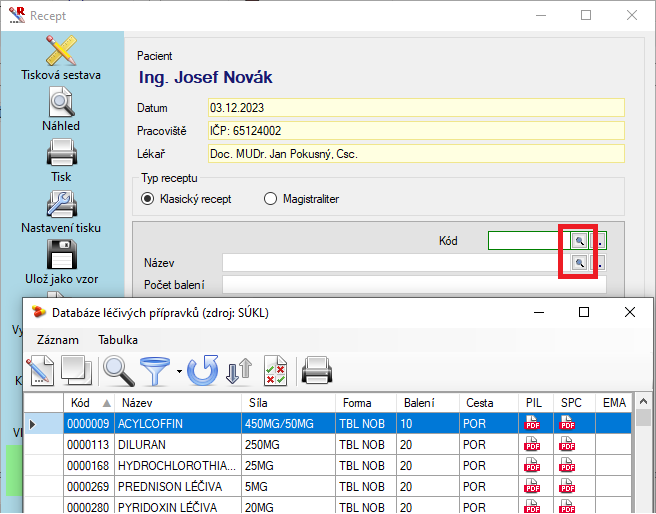656x514 pixels.
Task: Click the database toolbar print icon
Action: [317, 371]
